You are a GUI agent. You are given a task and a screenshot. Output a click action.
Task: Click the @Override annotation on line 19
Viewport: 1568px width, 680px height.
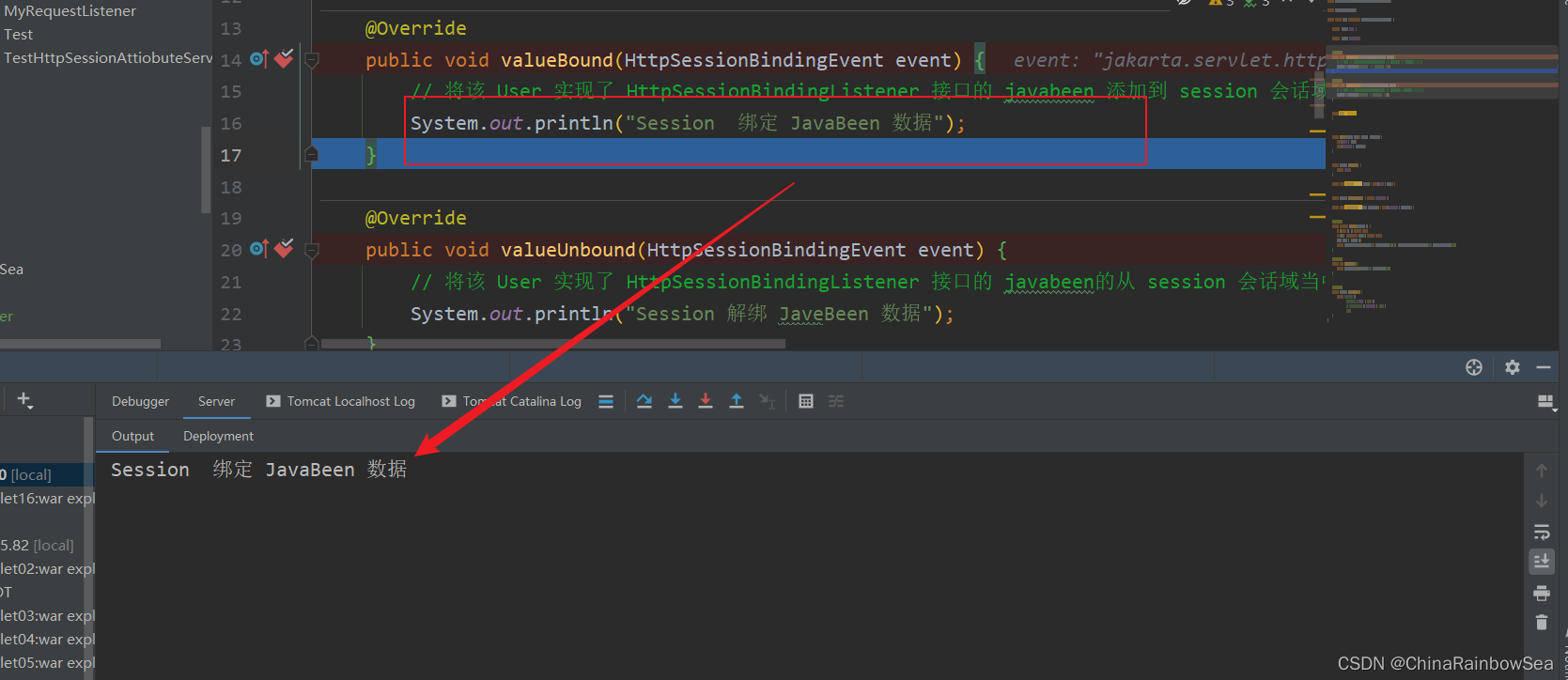[416, 218]
